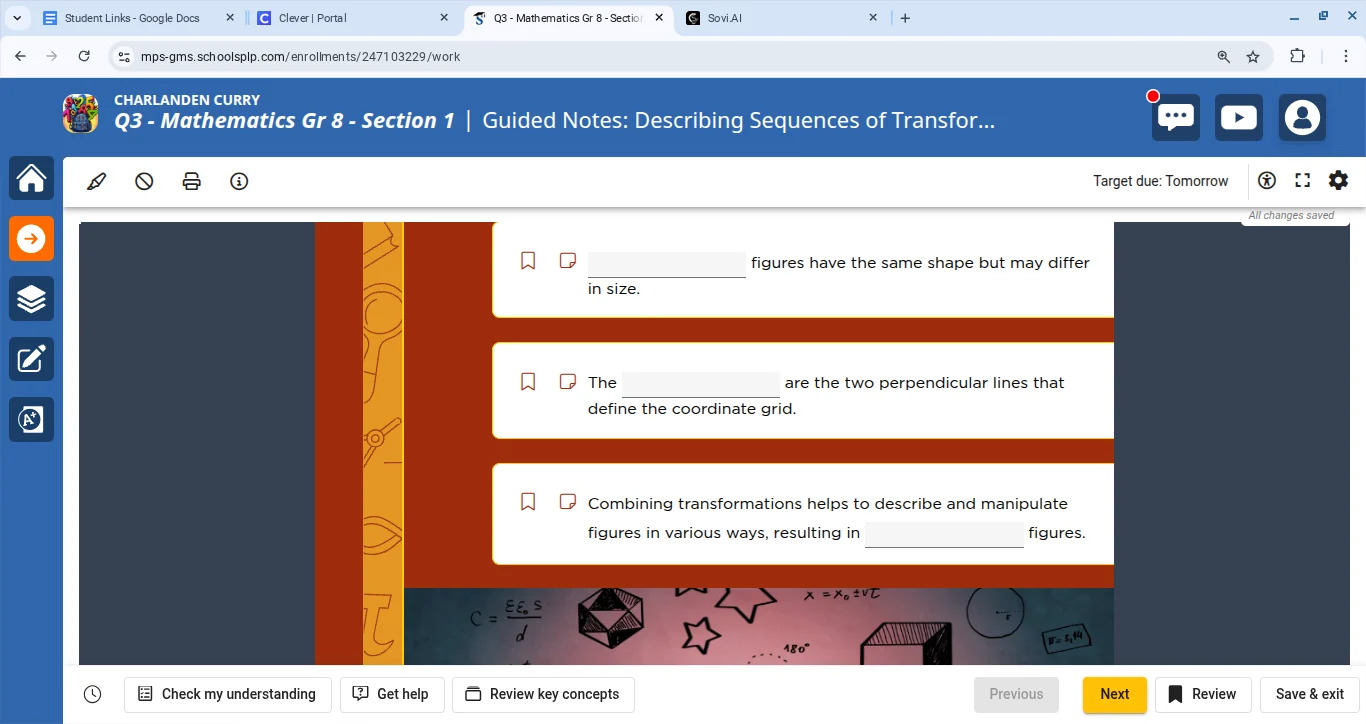This screenshot has width=1366, height=724.
Task: Expand the layers stack icon in sidebar
Action: [x=31, y=299]
